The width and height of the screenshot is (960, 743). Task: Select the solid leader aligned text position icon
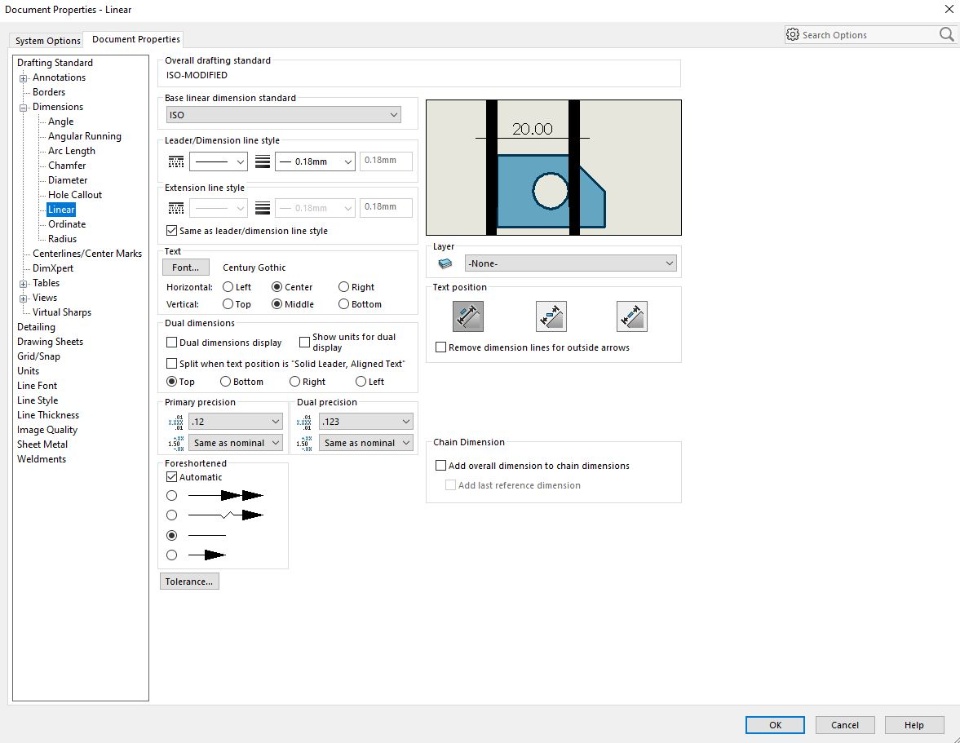(x=468, y=316)
